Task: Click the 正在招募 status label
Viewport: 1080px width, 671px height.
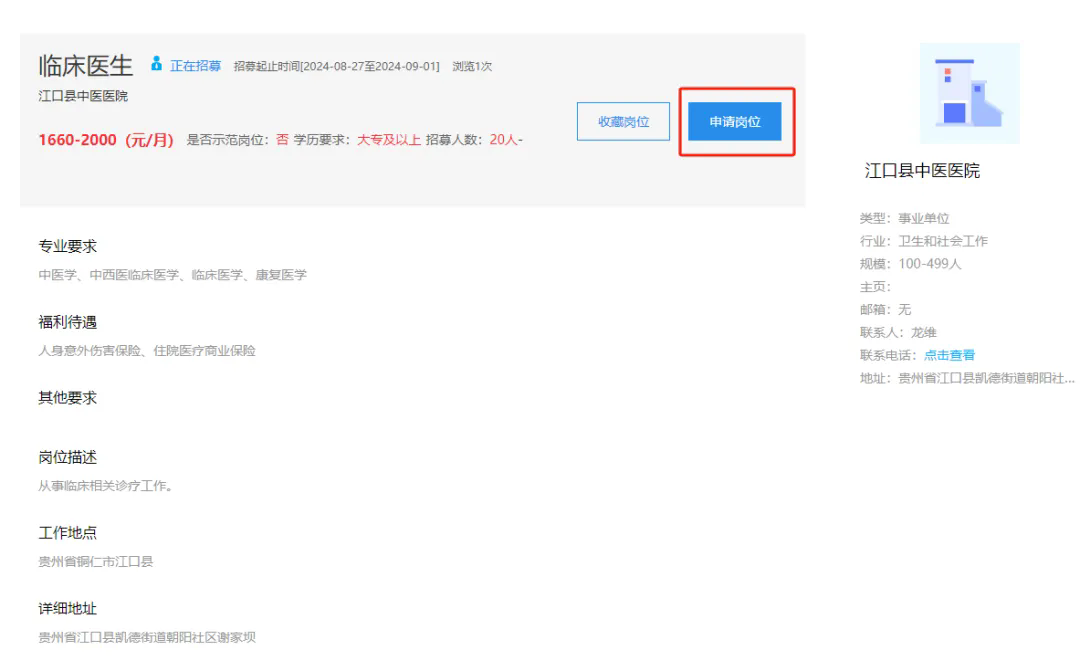Action: tap(195, 67)
